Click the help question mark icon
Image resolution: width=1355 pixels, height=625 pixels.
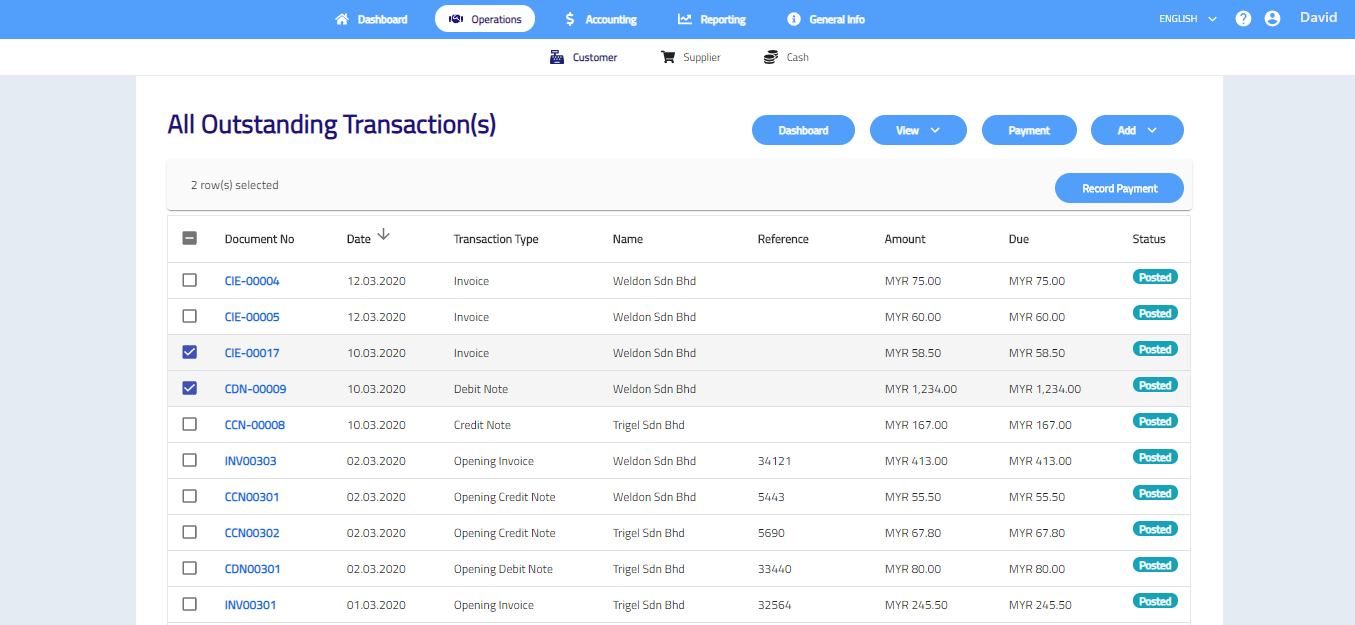[1243, 19]
